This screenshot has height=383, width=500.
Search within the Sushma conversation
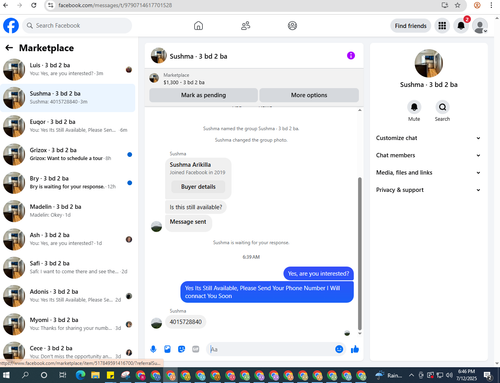pyautogui.click(x=442, y=107)
